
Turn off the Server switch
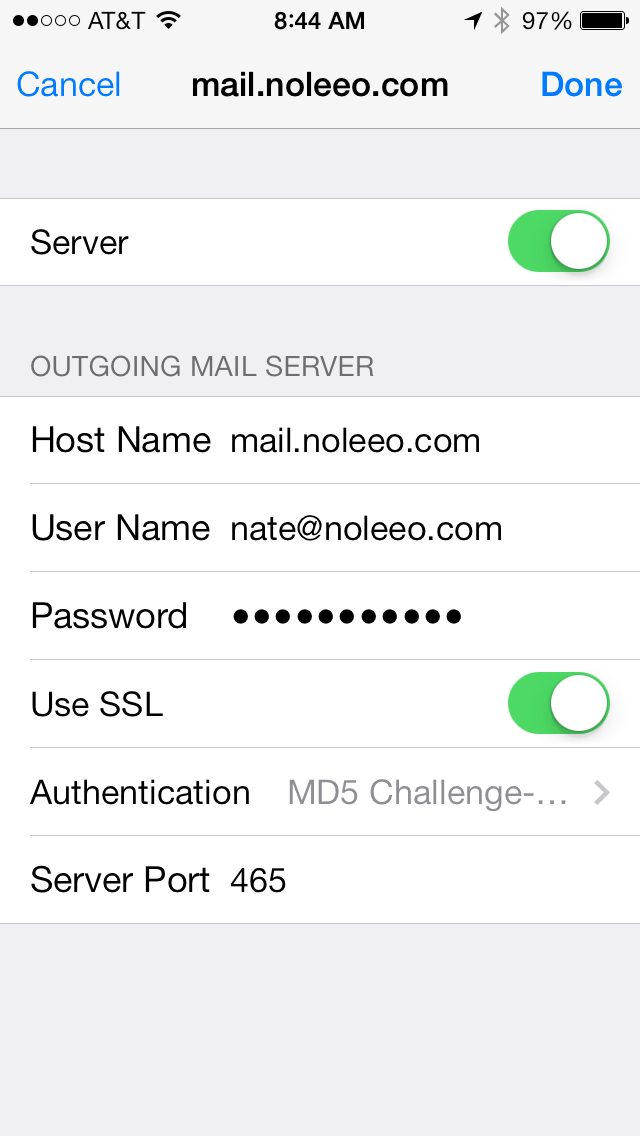click(x=559, y=241)
